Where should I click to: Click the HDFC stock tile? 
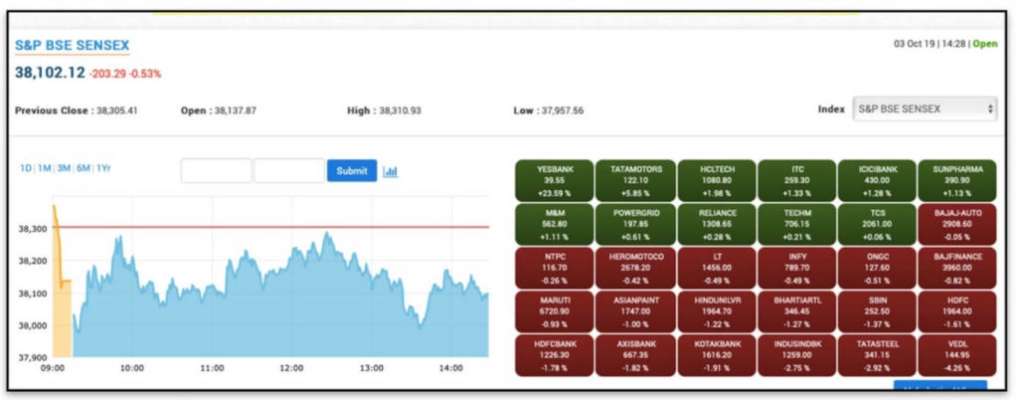(958, 312)
